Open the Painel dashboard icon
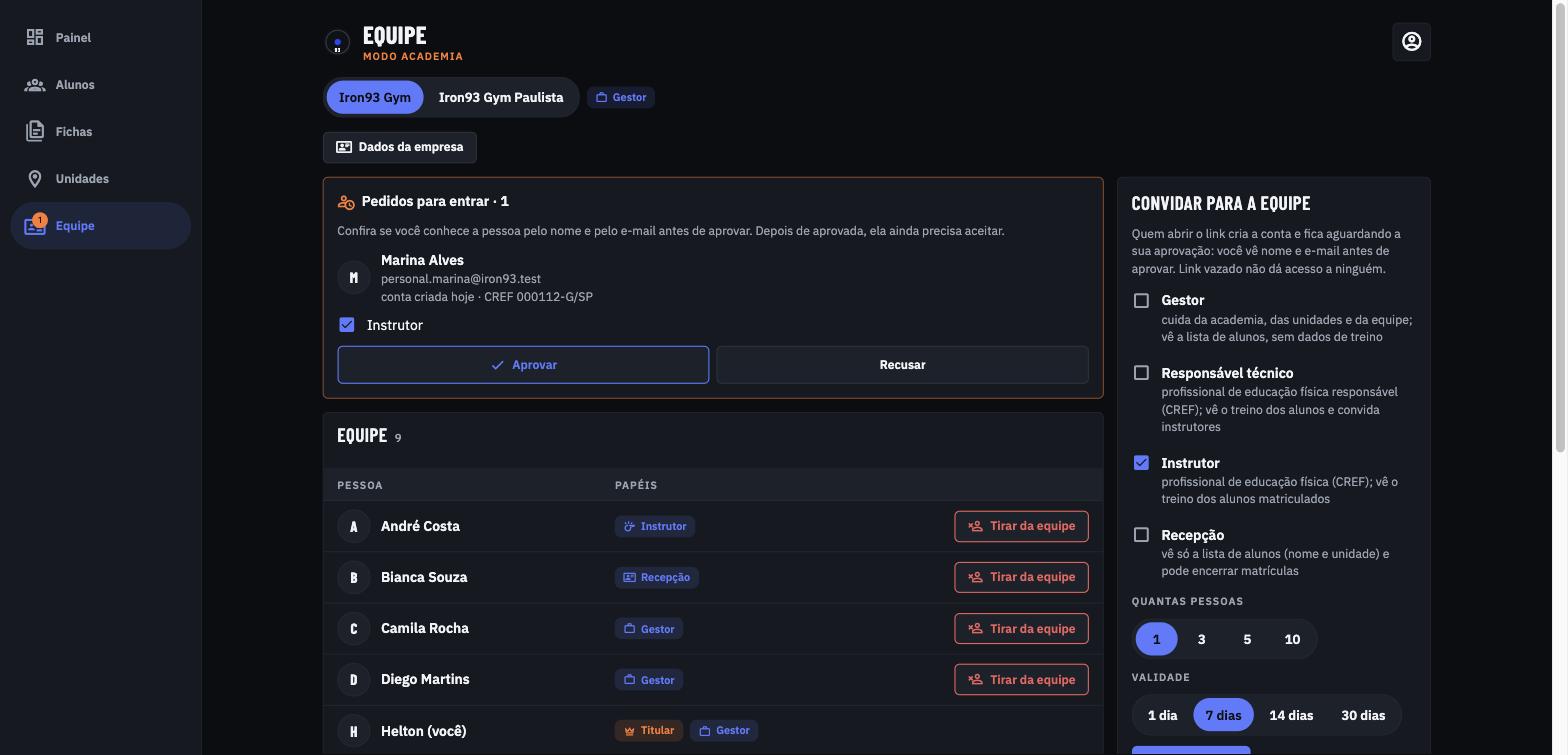 tap(35, 37)
